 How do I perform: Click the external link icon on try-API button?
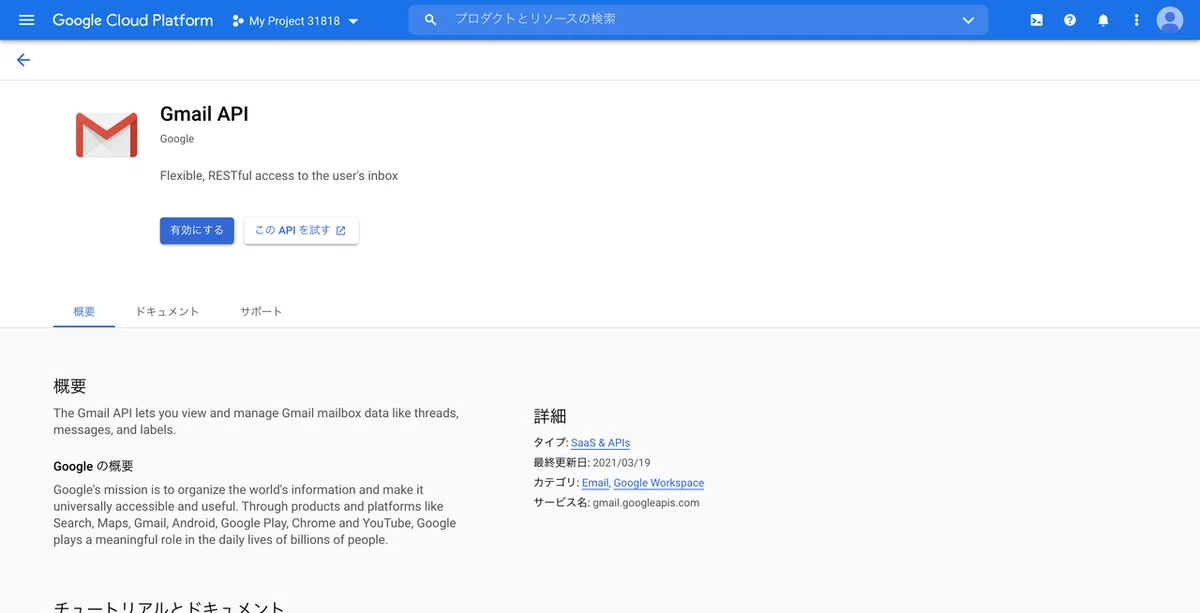(341, 231)
